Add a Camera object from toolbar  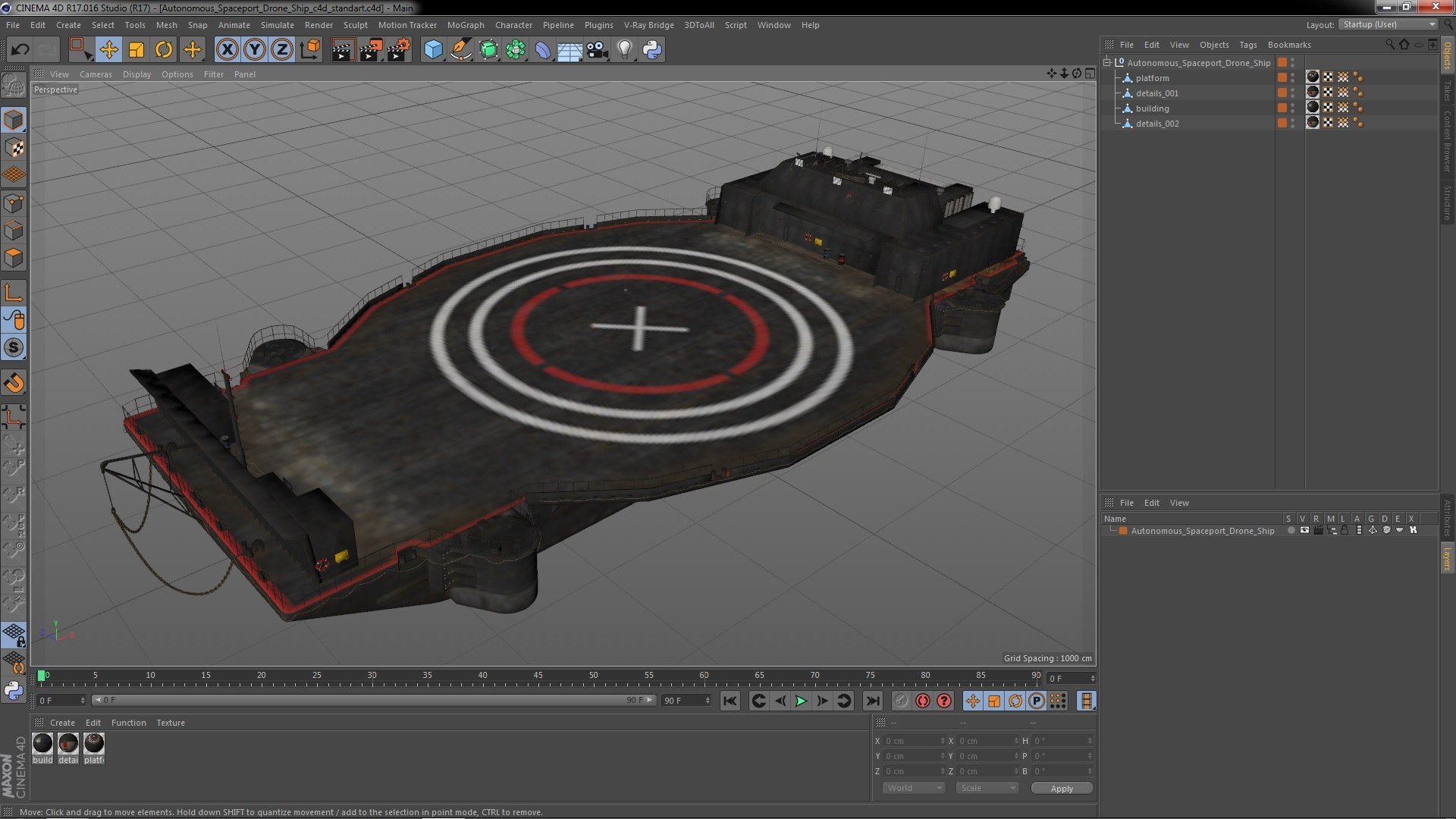(597, 50)
